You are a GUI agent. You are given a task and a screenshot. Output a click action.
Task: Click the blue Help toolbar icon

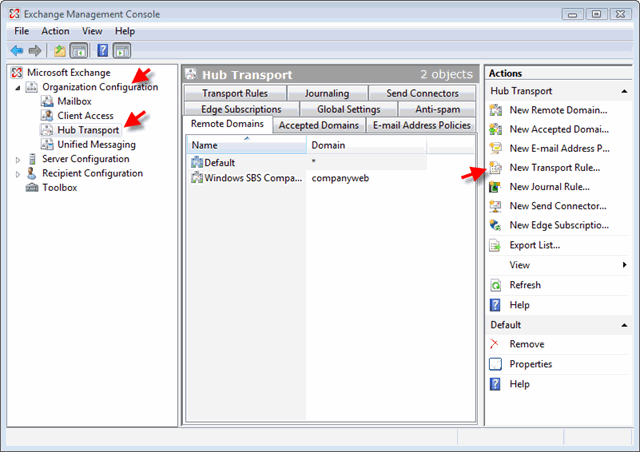102,51
